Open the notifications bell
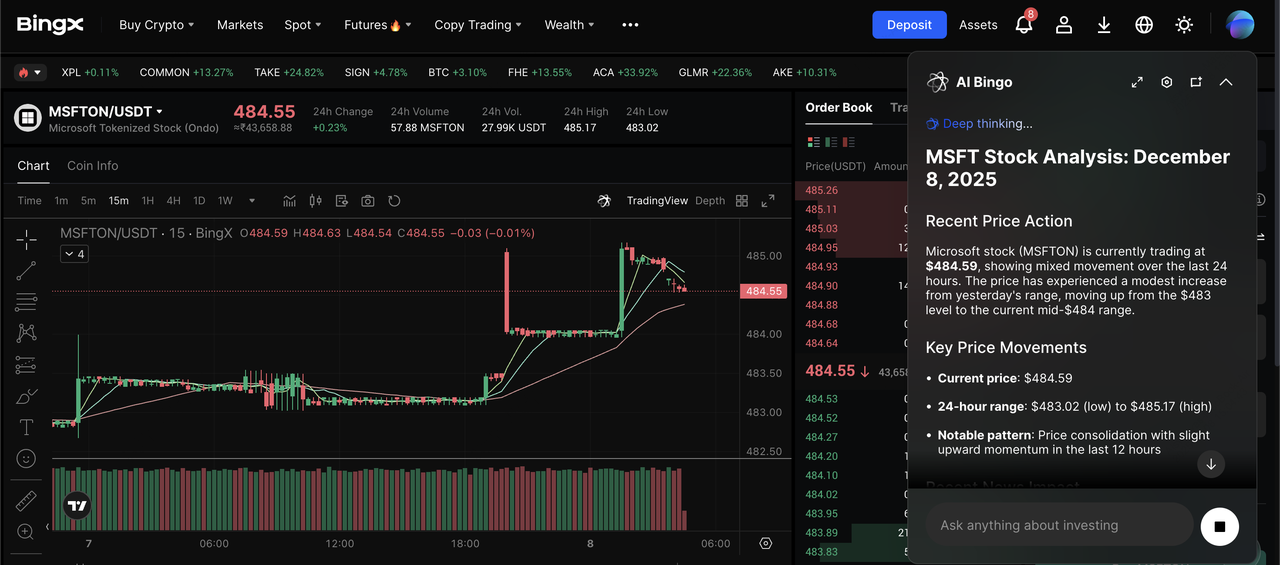 point(1024,25)
